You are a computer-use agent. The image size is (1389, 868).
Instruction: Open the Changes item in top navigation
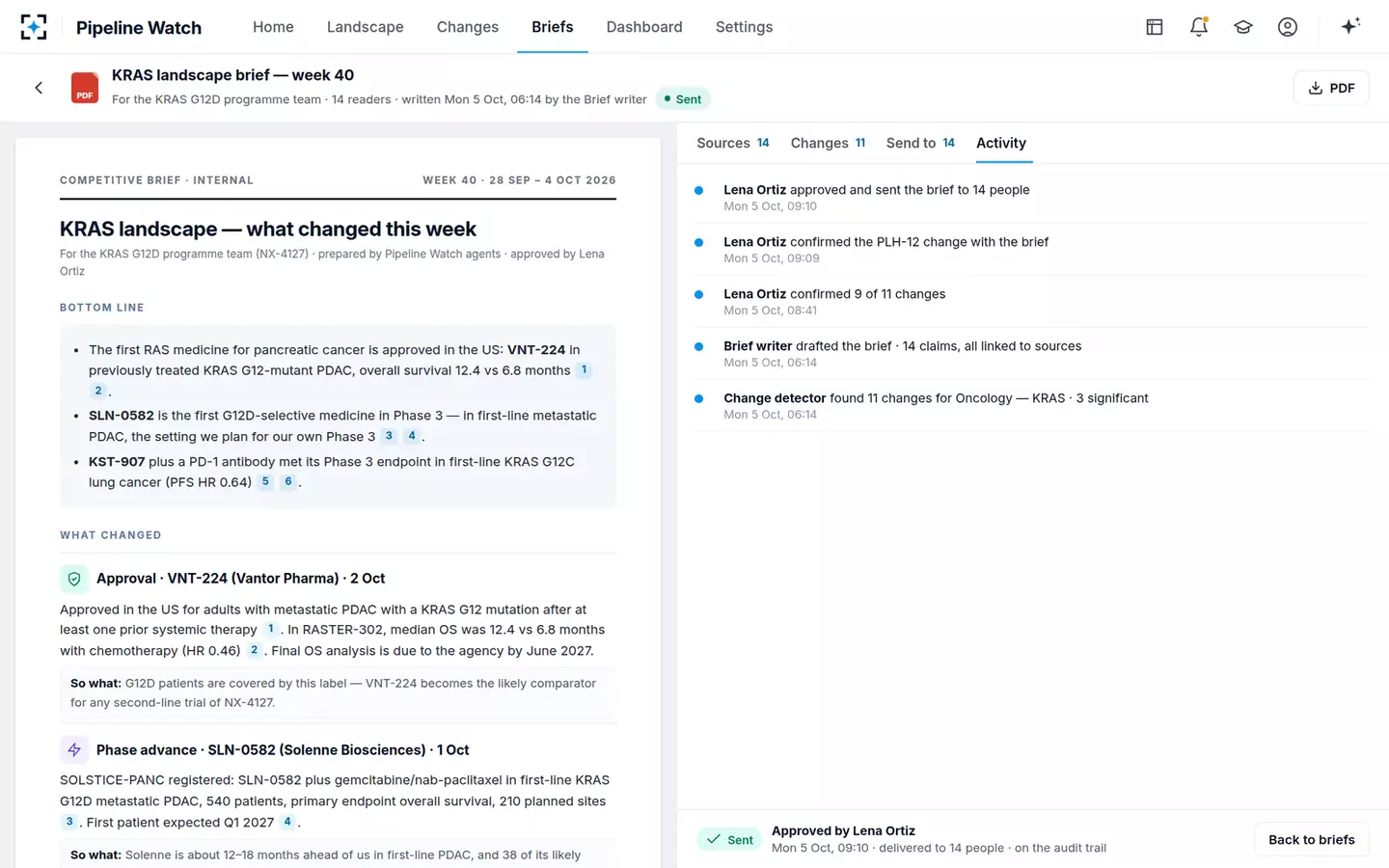pos(468,27)
